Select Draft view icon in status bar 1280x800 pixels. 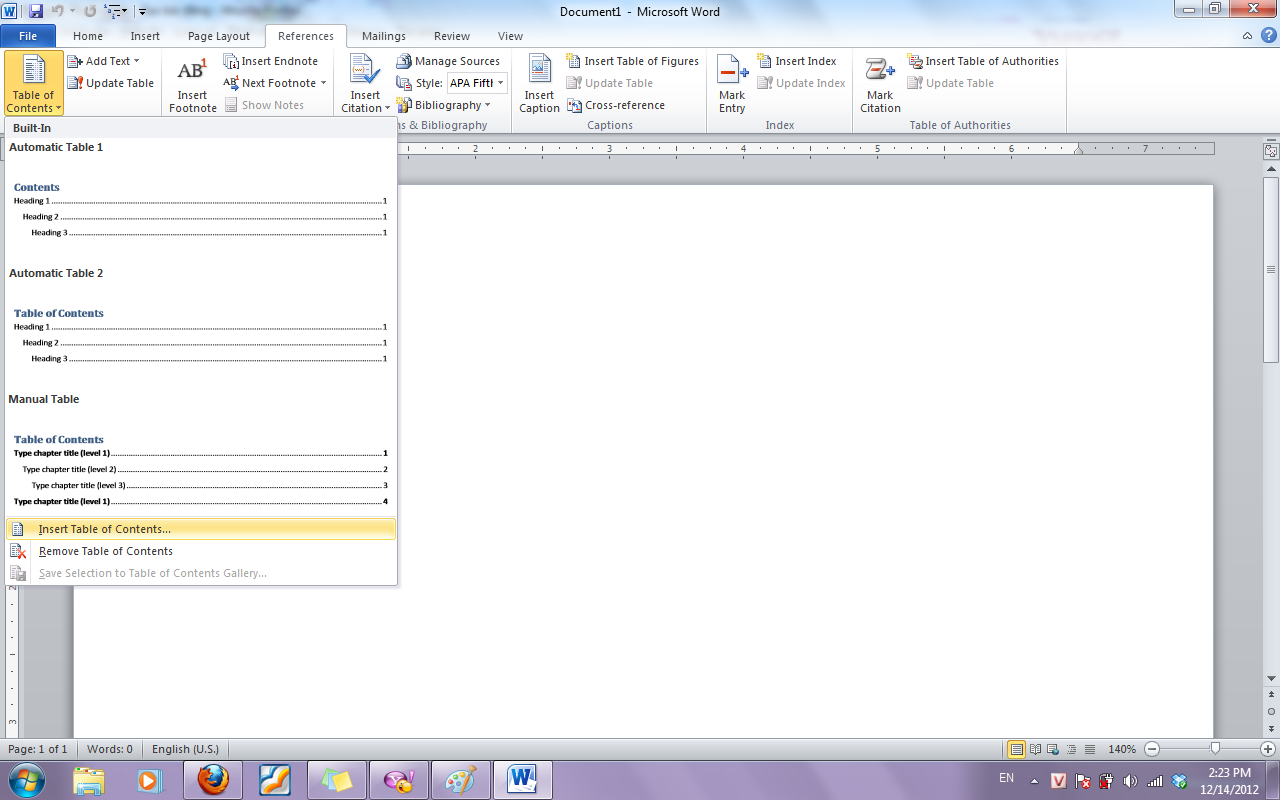1089,749
